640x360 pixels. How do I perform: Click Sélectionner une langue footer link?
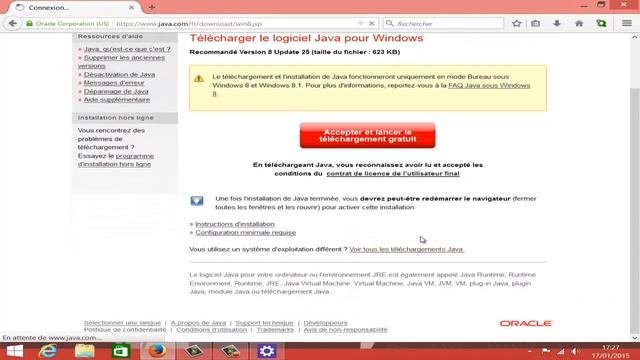tap(122, 323)
